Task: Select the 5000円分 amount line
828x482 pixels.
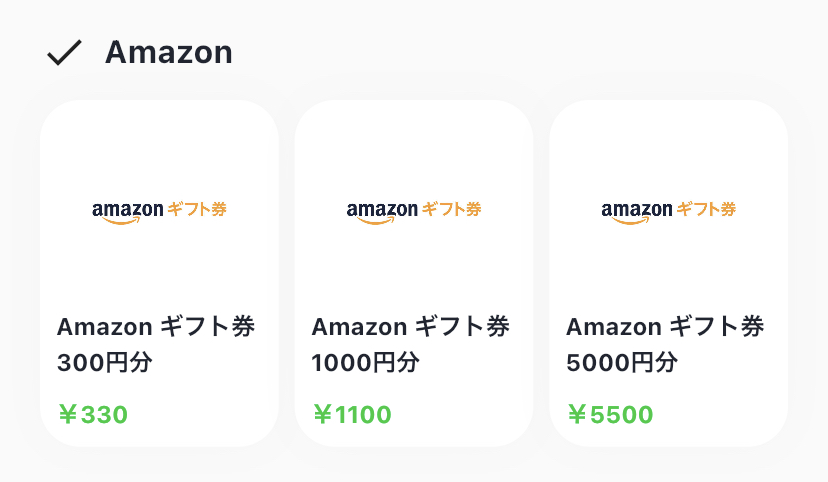Action: 622,363
